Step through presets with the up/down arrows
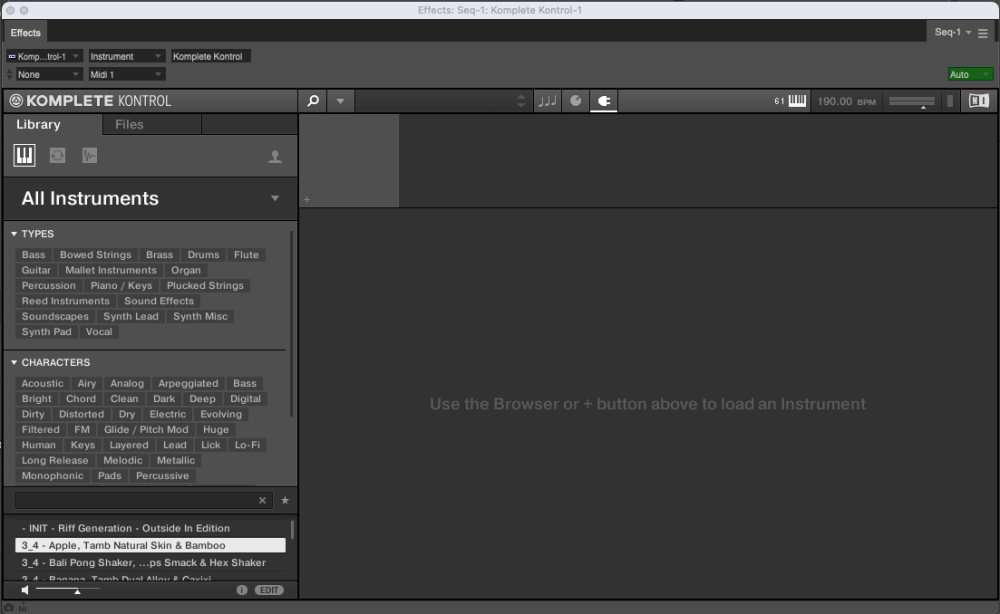The width and height of the screenshot is (1000, 614). tap(521, 101)
